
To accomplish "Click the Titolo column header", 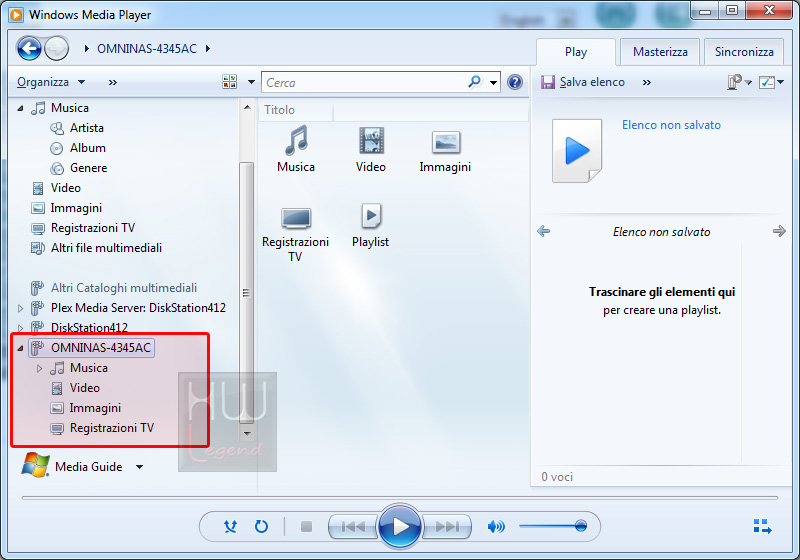I will (296, 110).
